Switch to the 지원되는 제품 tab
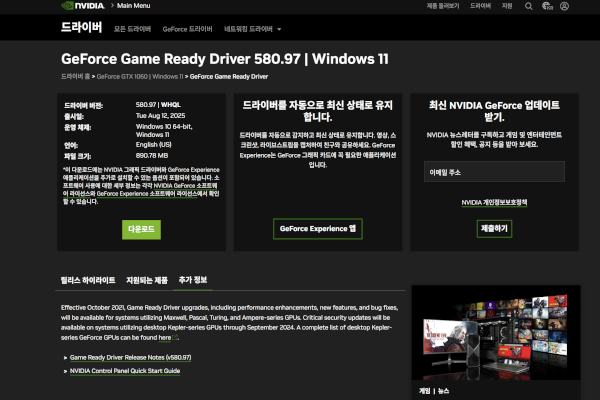The width and height of the screenshot is (600, 400). coord(146,279)
